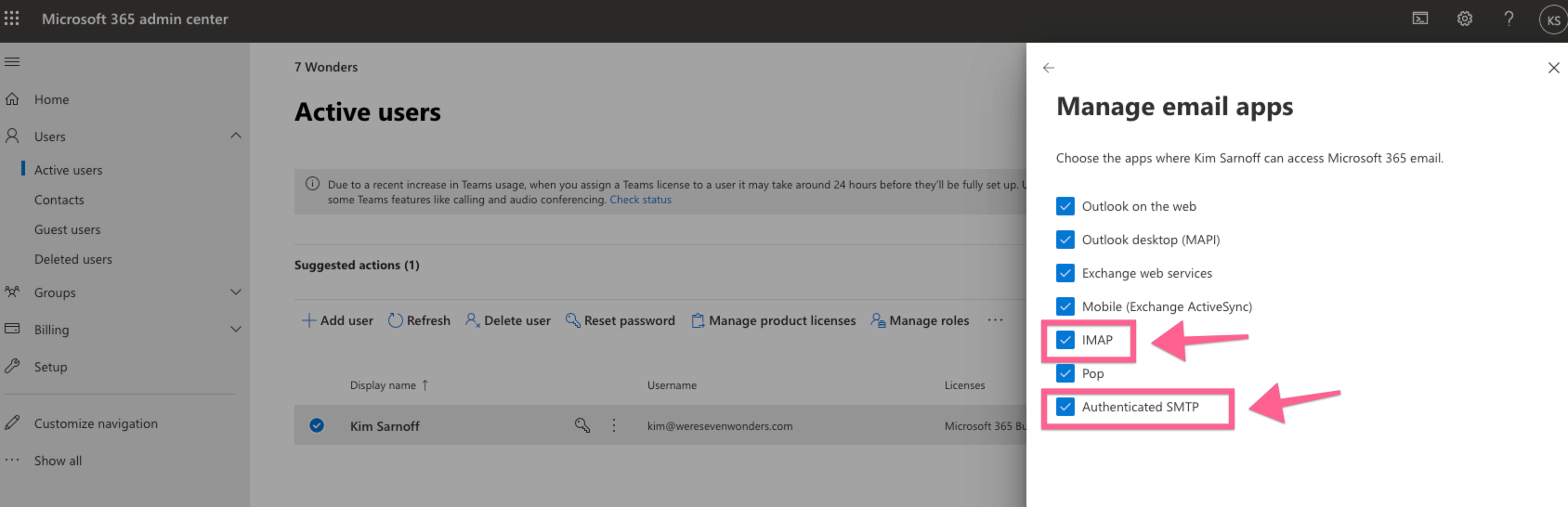This screenshot has width=1568, height=507.
Task: Toggle the IMAP checkbox
Action: (x=1065, y=340)
